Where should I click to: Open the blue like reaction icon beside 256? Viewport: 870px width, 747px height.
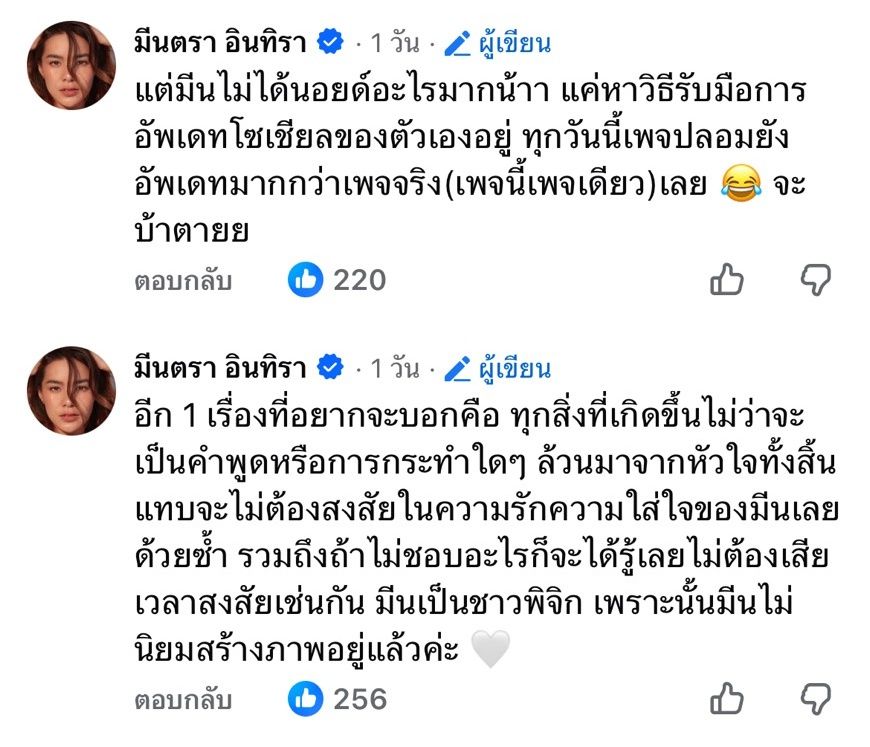(305, 698)
